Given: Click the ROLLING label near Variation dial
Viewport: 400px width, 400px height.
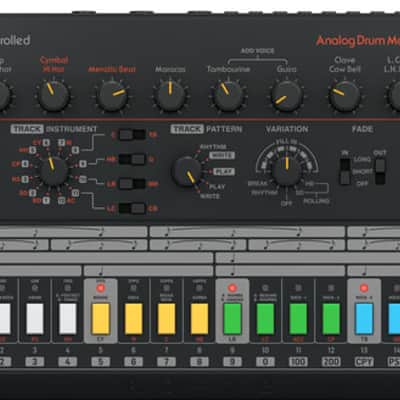Looking at the screenshot, I should coord(316,201).
